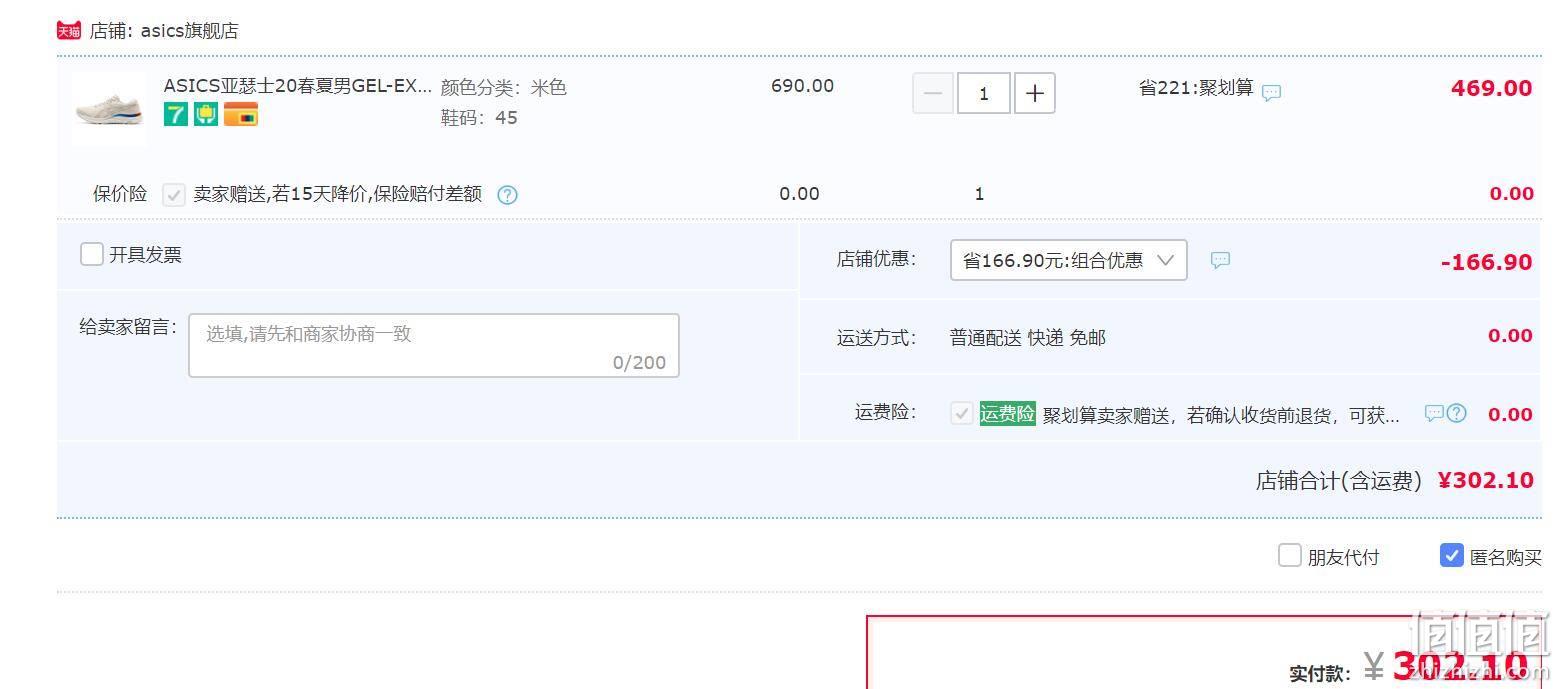Image resolution: width=1559 pixels, height=689 pixels.
Task: Click the 省221:聚划算 discount text
Action: point(1196,88)
